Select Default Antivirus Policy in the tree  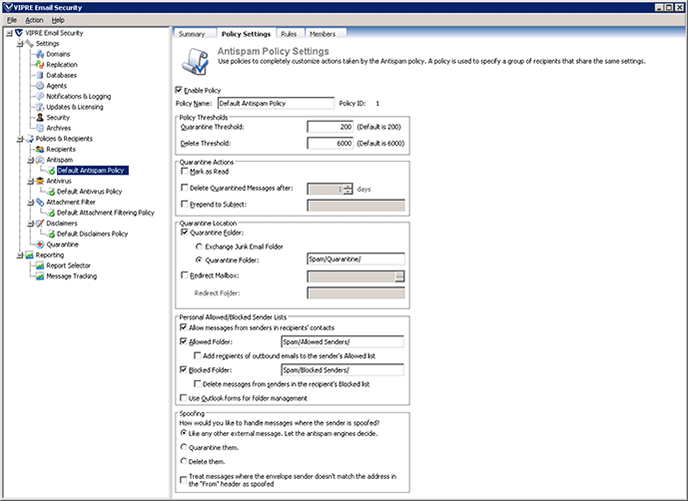coord(89,191)
